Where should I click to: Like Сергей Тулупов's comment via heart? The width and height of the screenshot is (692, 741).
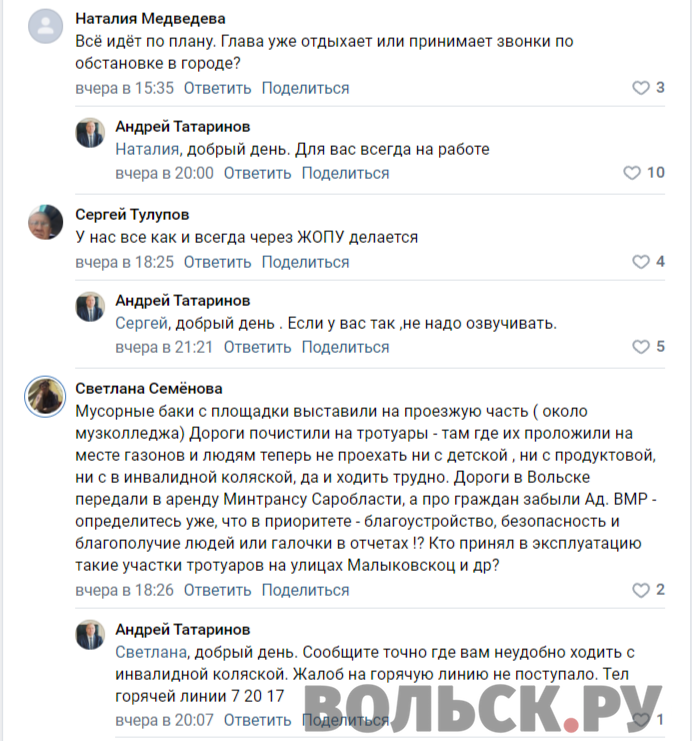641,262
